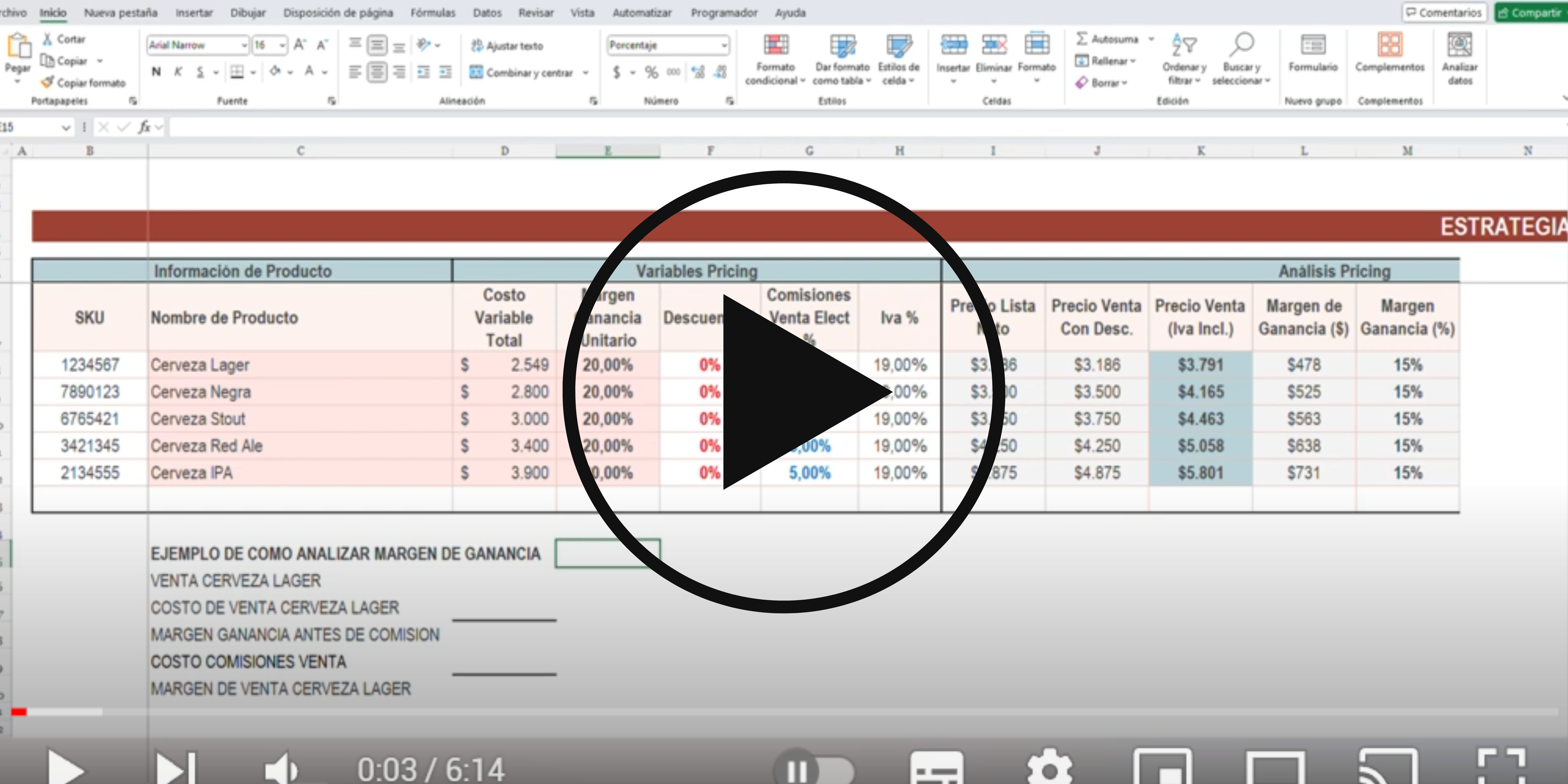Click the Autosuma sigma icon
The width and height of the screenshot is (1568, 784).
pos(1082,39)
